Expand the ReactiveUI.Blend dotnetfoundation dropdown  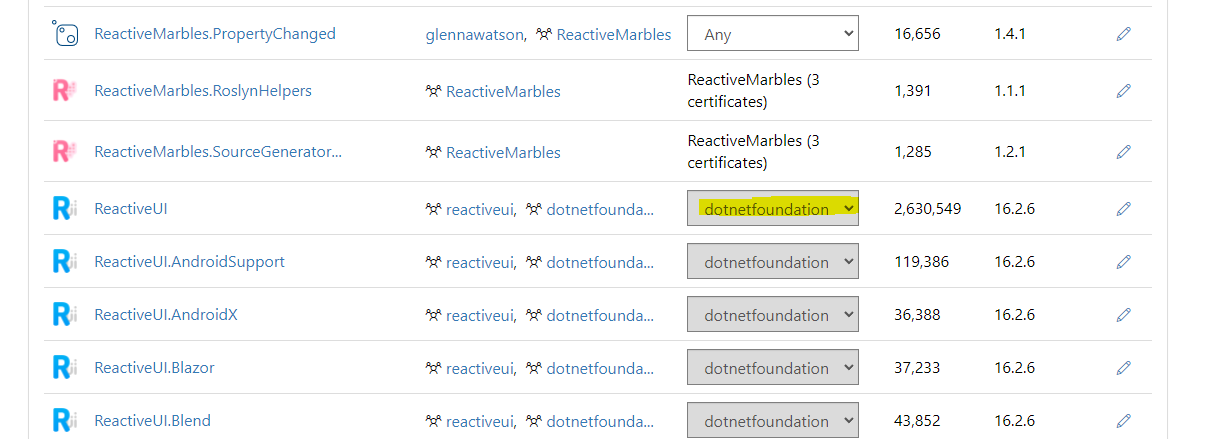(772, 421)
